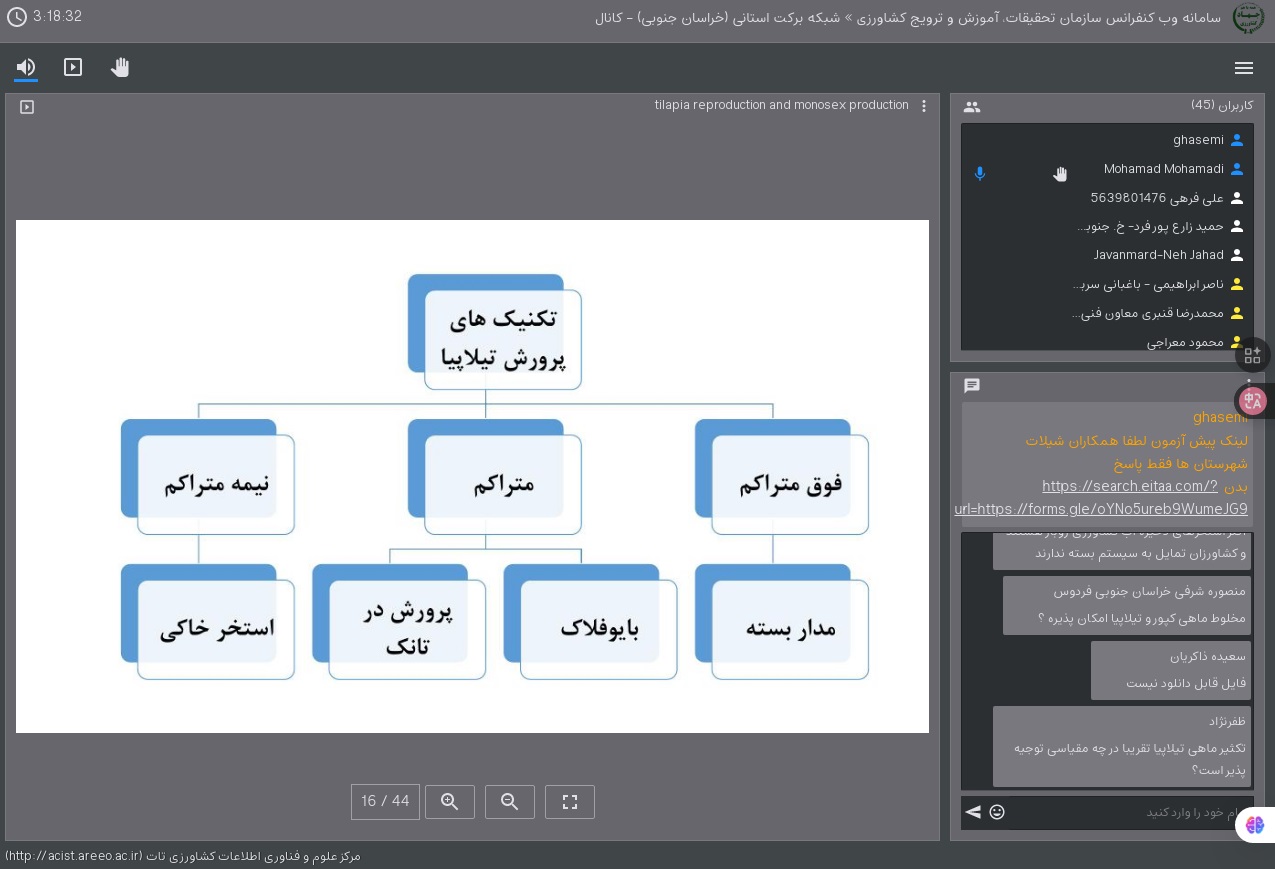This screenshot has height=869, width=1275.
Task: Click the slide page counter 16 / 44
Action: (x=385, y=802)
